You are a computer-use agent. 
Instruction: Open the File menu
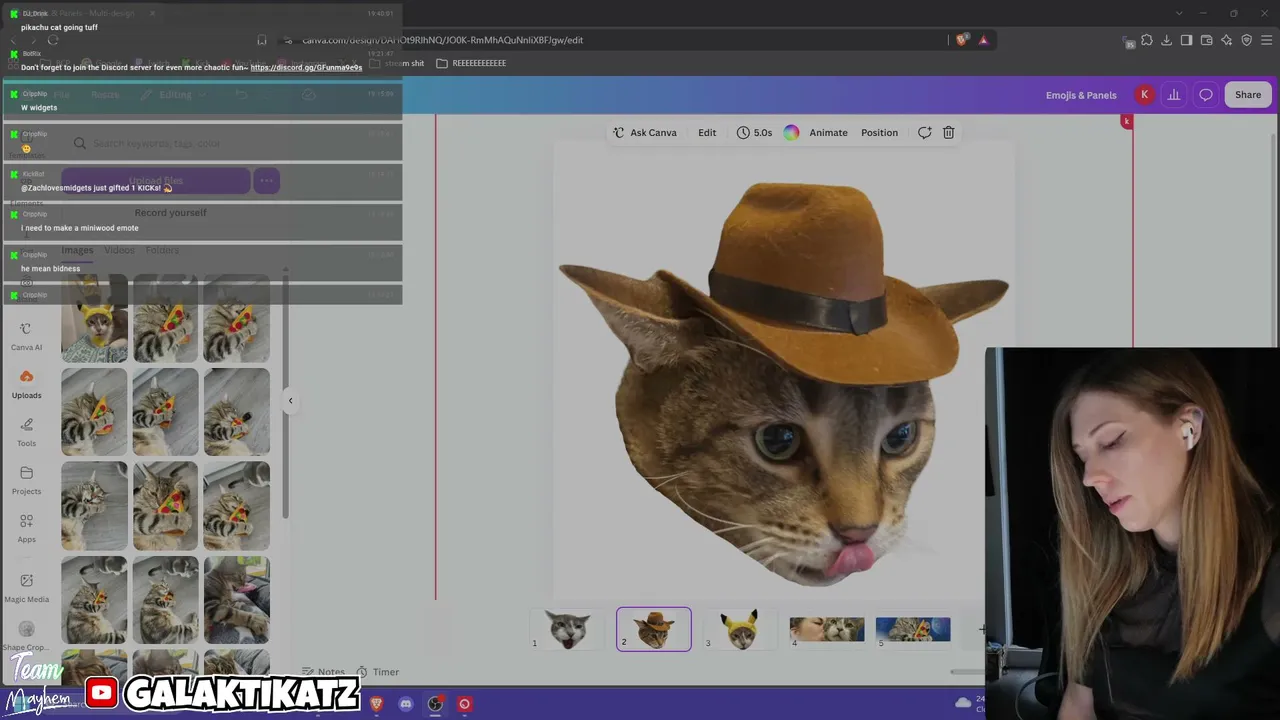coord(61,95)
